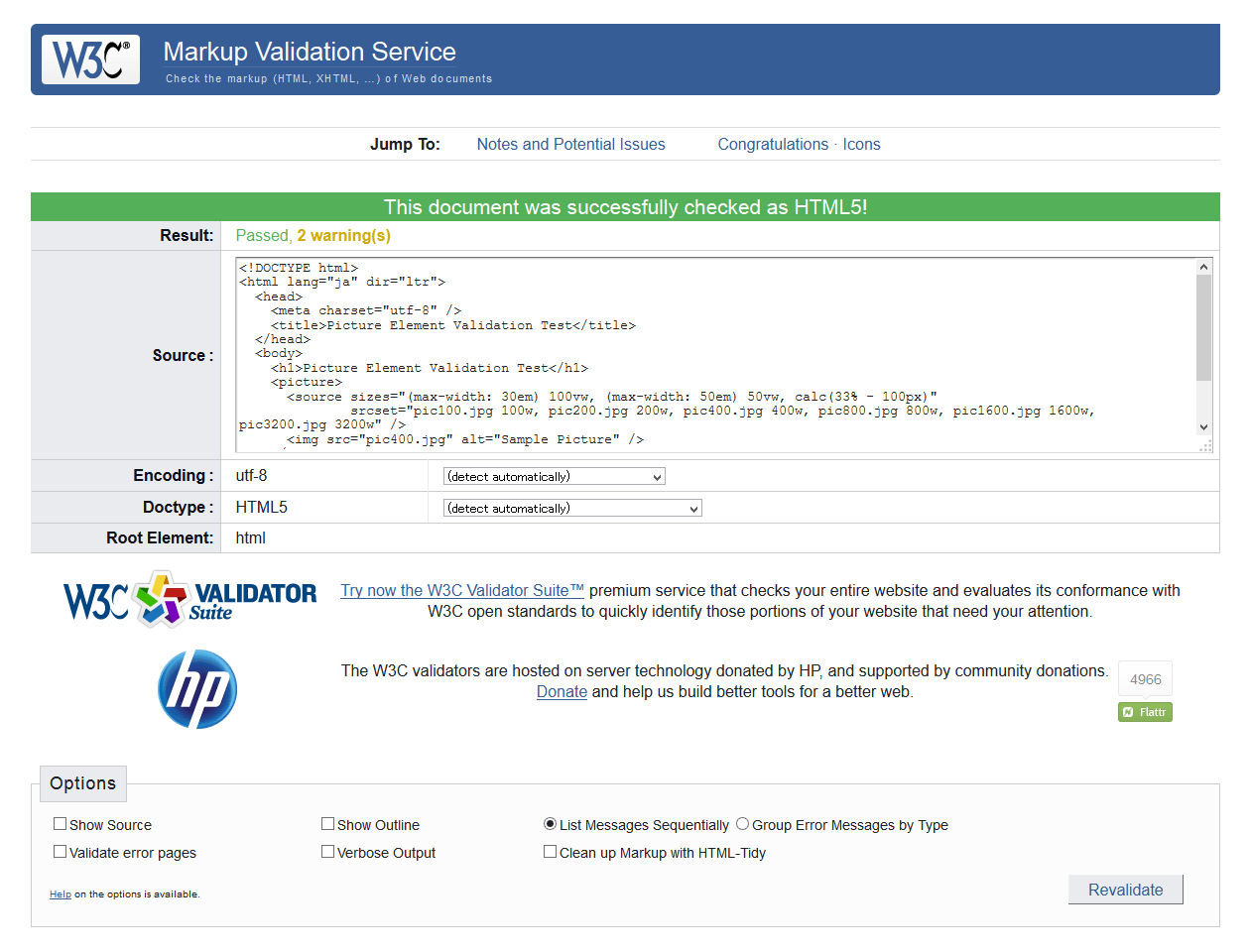This screenshot has height=952, width=1250.
Task: Click the Congratulations link
Action: point(773,144)
